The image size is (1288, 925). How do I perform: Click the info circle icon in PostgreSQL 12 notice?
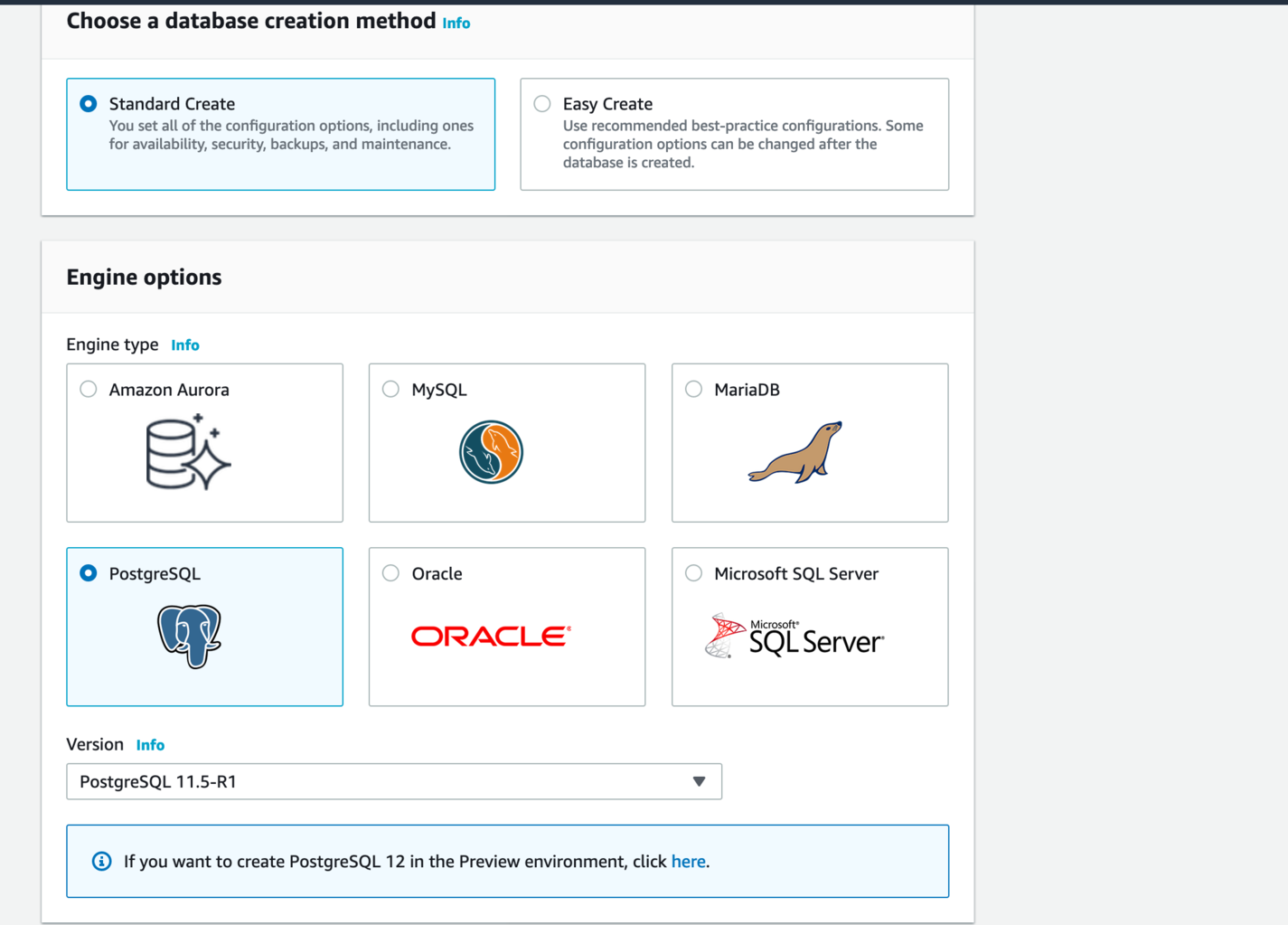click(102, 862)
